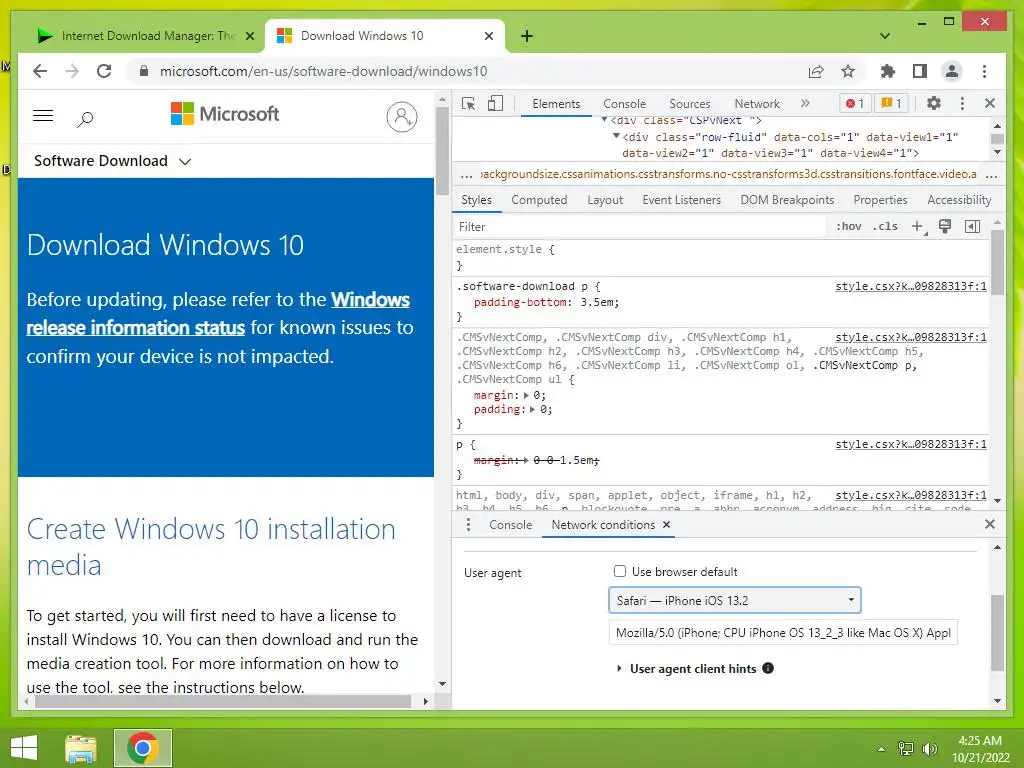Open the Event Listeners tab
The height and width of the screenshot is (768, 1024).
click(x=681, y=200)
